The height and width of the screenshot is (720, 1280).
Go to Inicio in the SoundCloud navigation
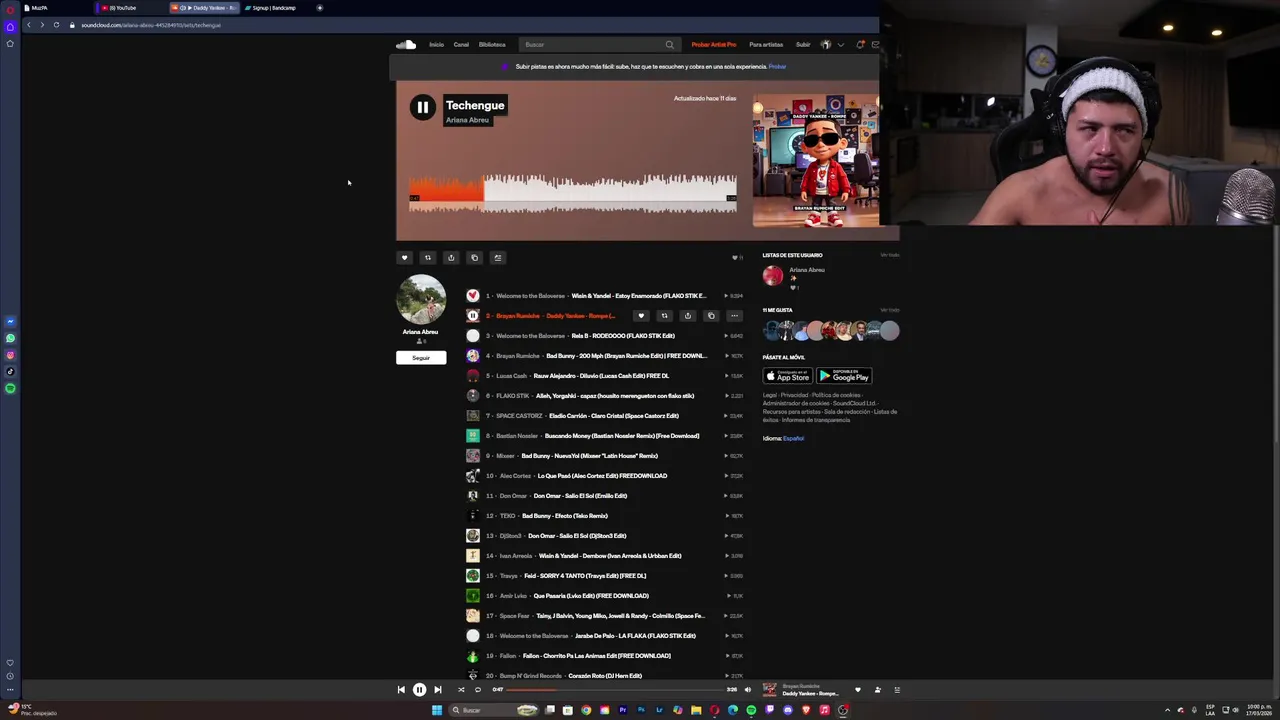pyautogui.click(x=436, y=44)
